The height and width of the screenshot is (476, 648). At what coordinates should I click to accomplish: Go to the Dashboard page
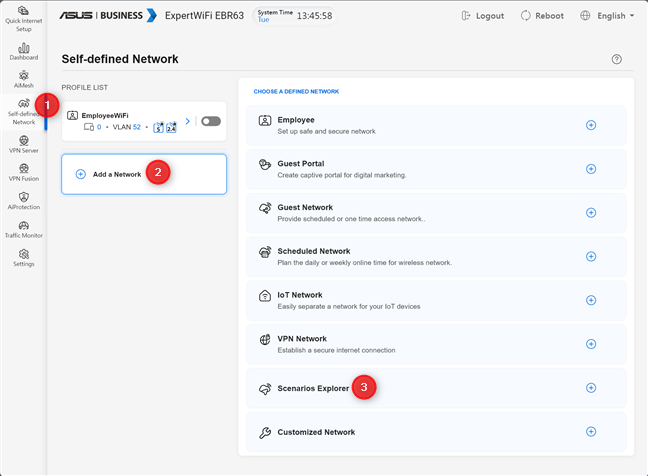[23, 52]
